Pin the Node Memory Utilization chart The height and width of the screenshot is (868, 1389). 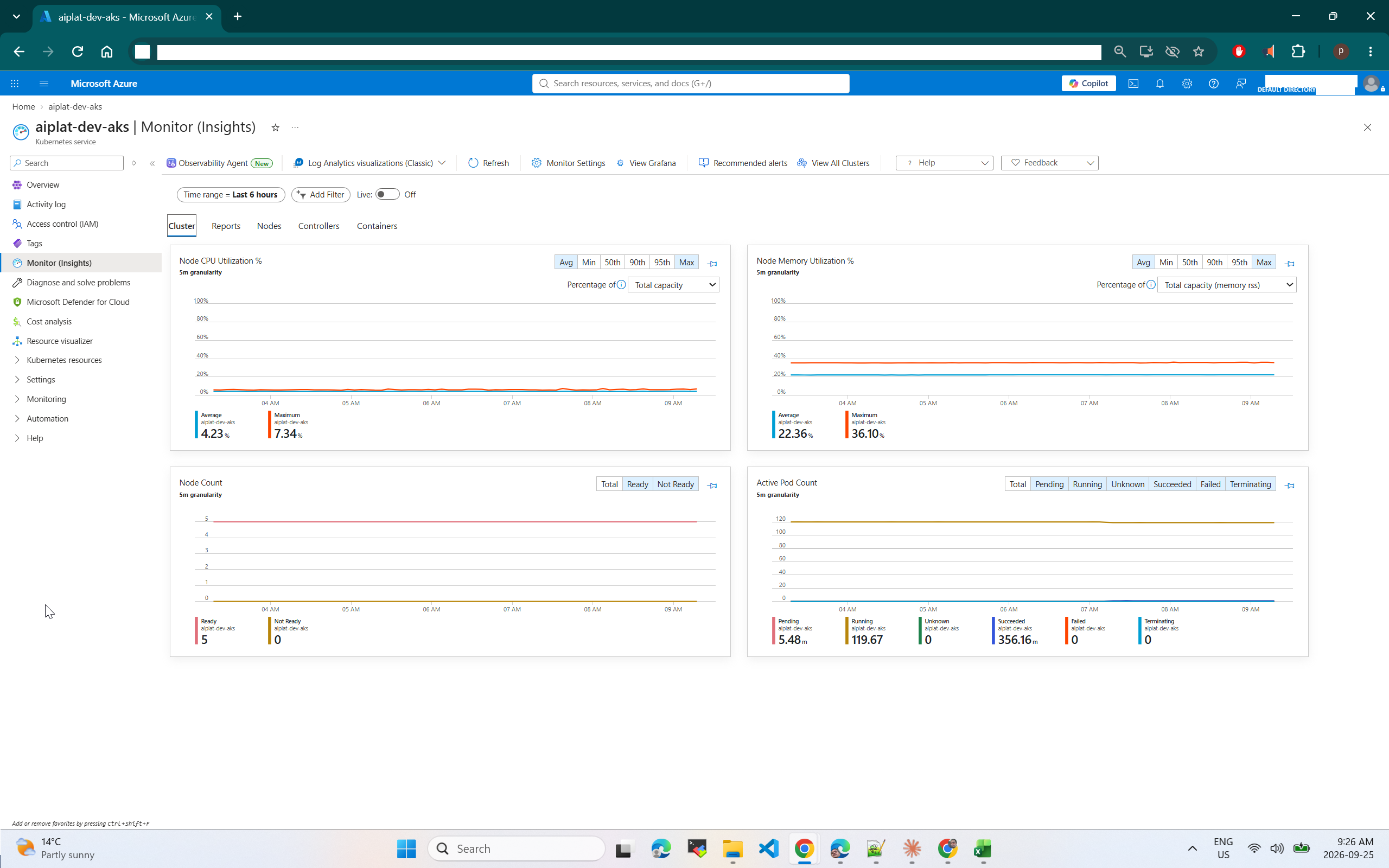[1289, 264]
